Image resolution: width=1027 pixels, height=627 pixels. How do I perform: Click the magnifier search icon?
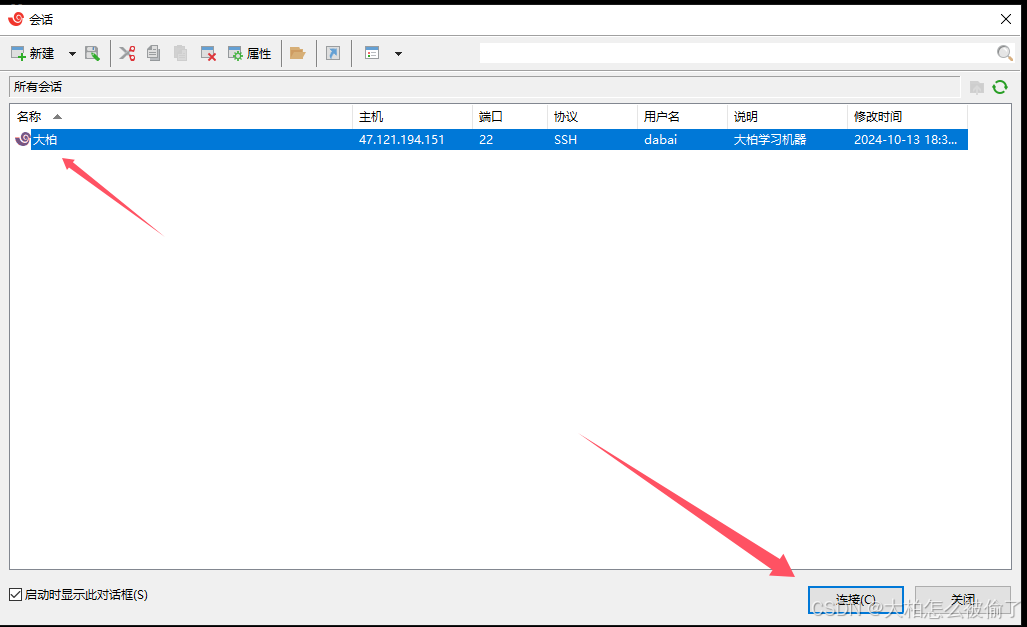click(x=1005, y=53)
